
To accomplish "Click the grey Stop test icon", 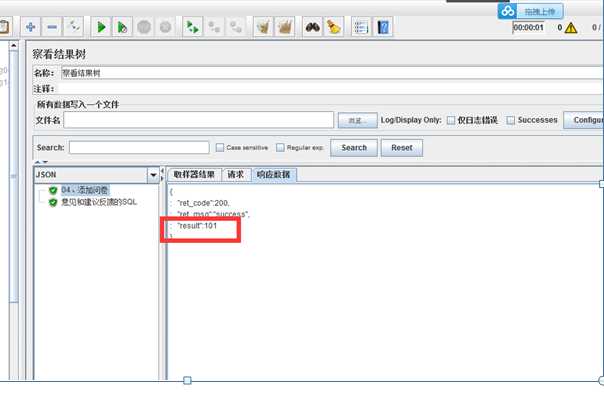I will pos(144,27).
